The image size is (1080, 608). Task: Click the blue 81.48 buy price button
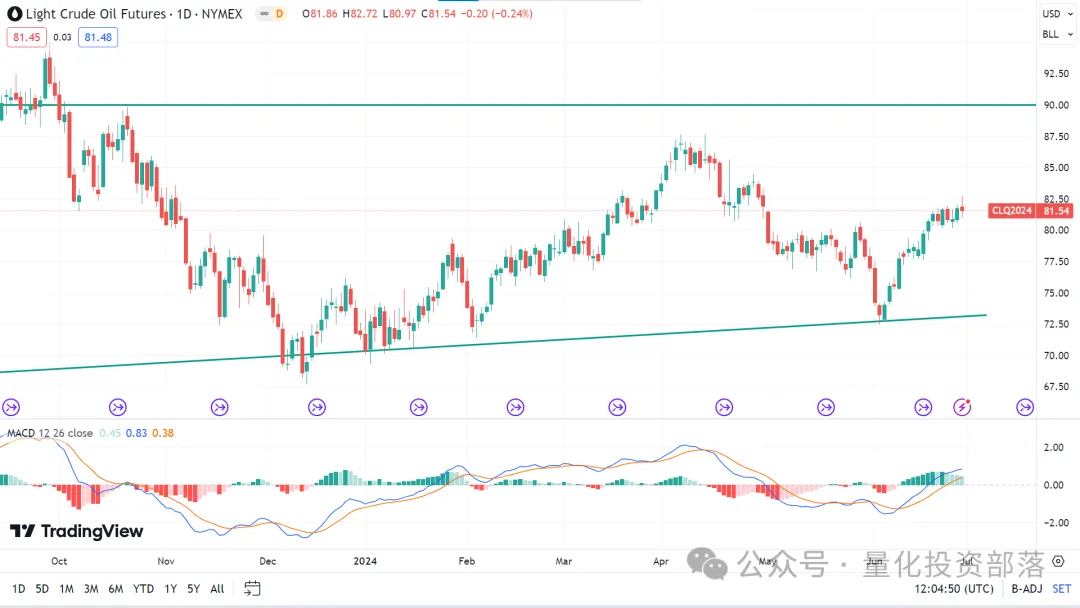pos(98,37)
